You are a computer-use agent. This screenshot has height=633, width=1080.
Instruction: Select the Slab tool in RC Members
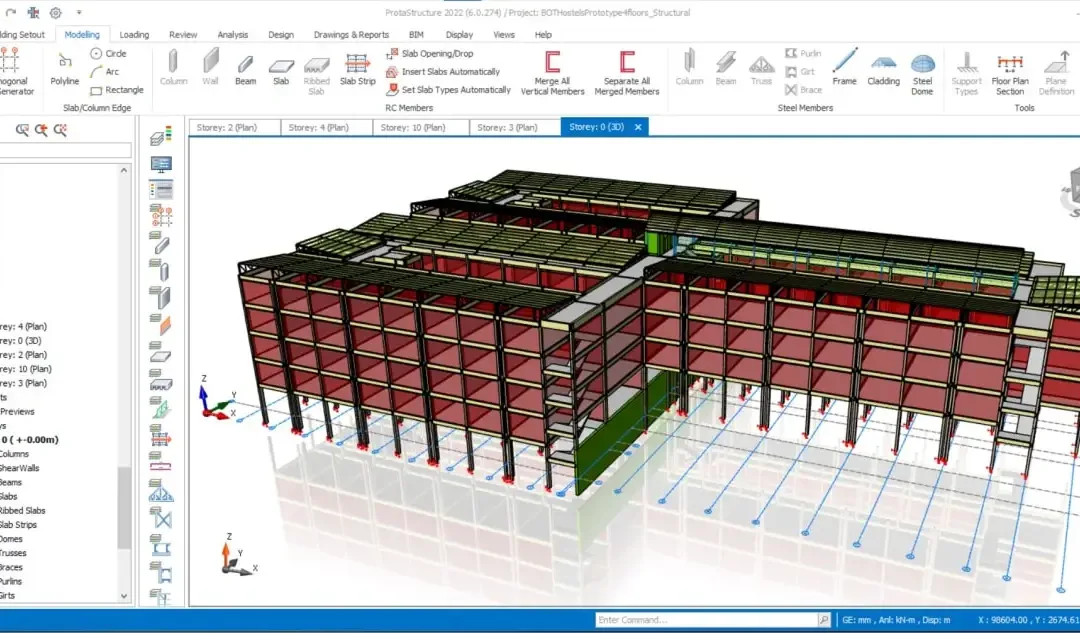[281, 70]
